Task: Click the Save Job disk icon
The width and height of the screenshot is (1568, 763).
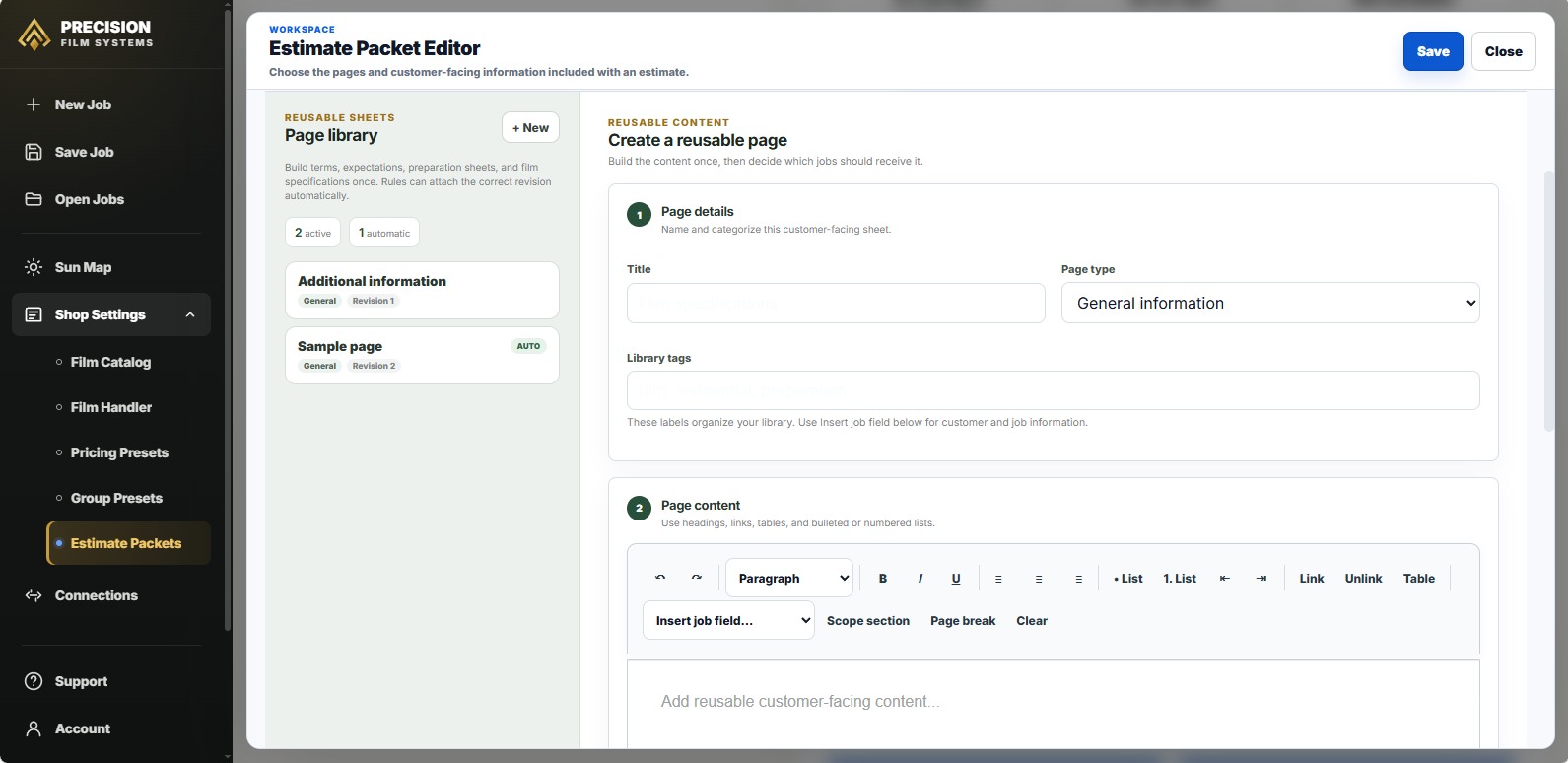Action: (34, 152)
